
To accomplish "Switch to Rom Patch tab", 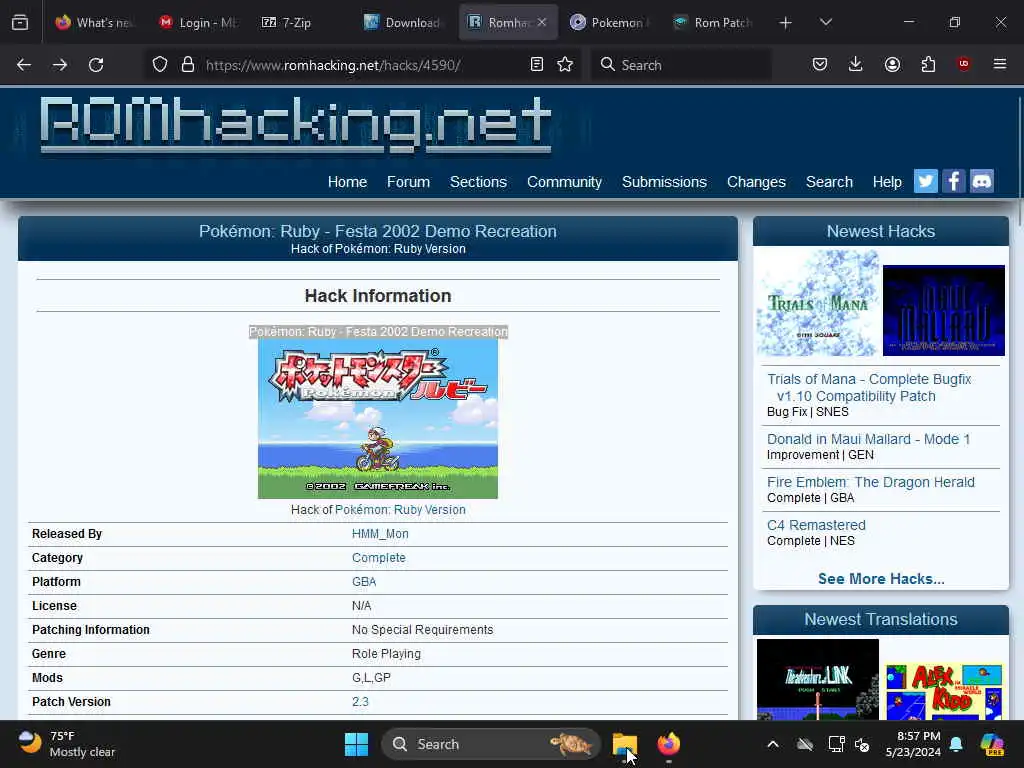I will pos(714,23).
